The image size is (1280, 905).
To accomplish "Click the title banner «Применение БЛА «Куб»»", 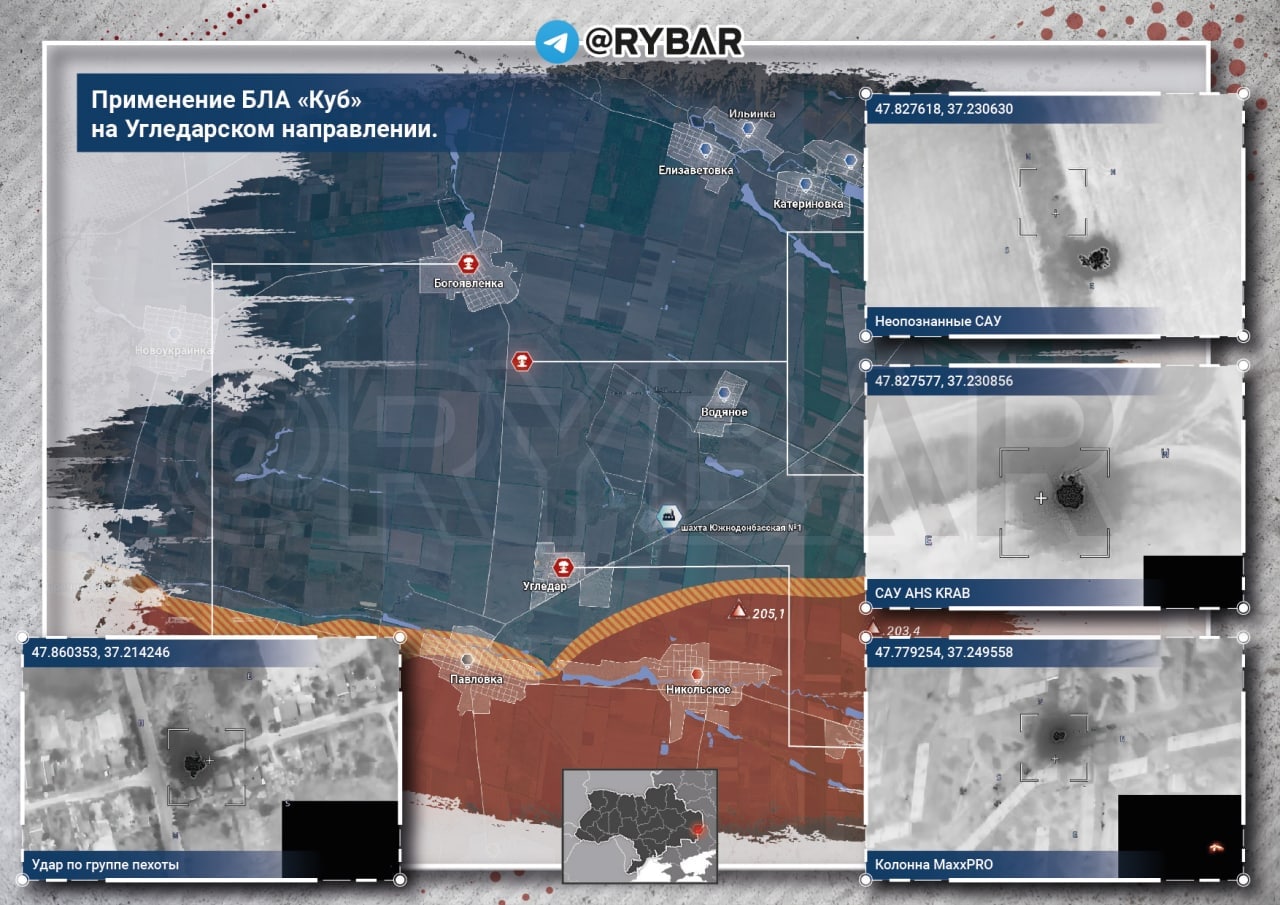I will pyautogui.click(x=265, y=115).
